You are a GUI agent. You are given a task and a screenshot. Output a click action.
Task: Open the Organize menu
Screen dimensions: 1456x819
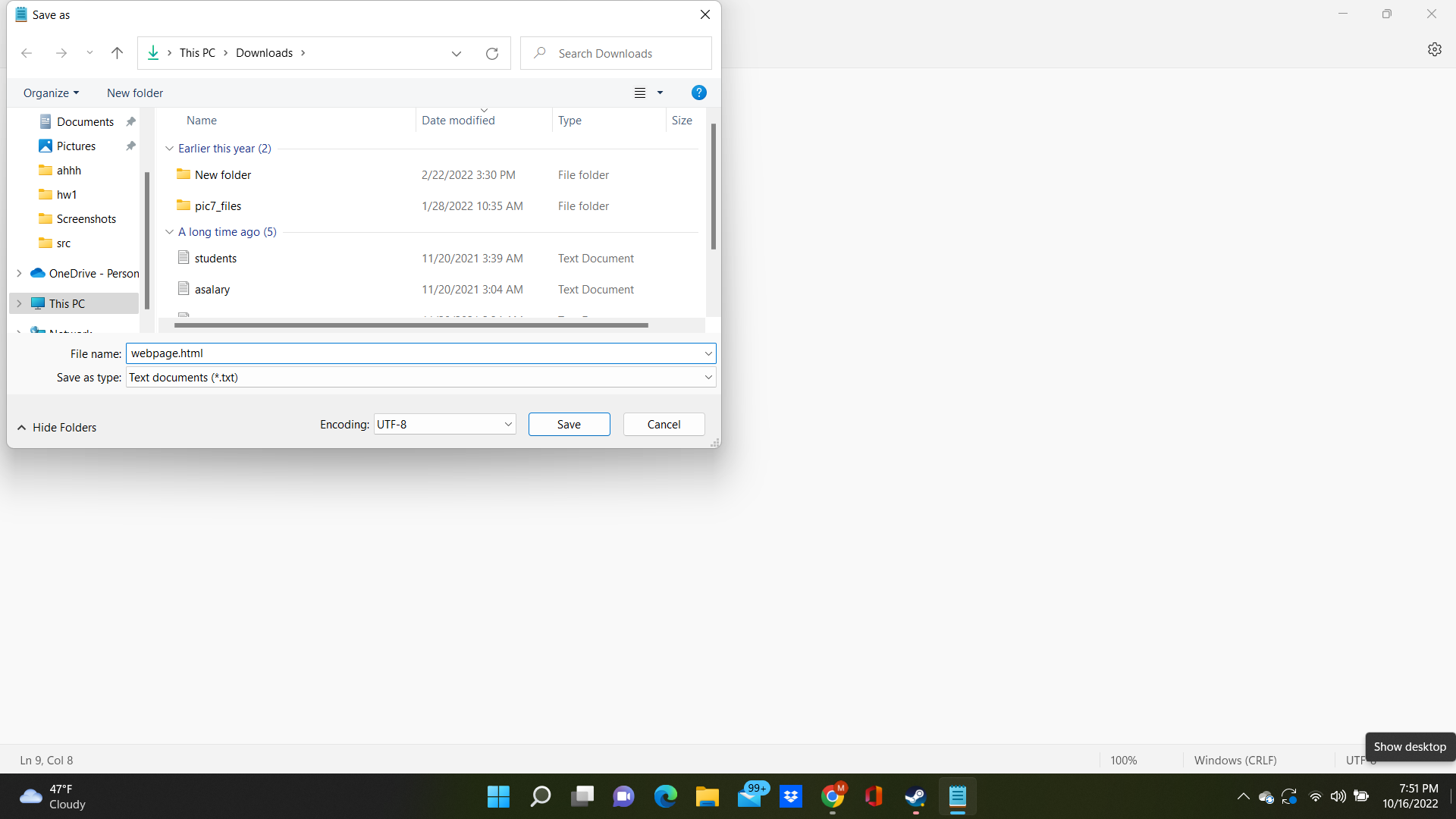click(51, 93)
